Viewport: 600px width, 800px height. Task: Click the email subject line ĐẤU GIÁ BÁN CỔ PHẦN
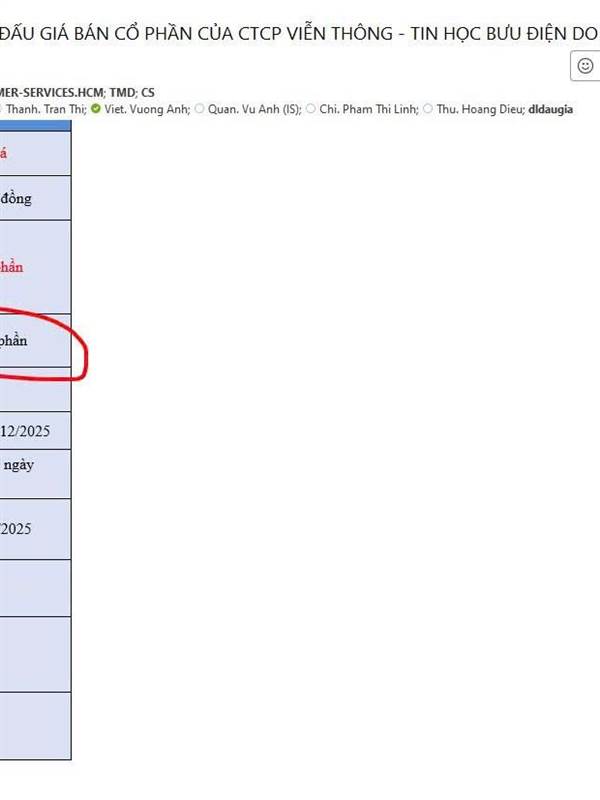click(298, 34)
